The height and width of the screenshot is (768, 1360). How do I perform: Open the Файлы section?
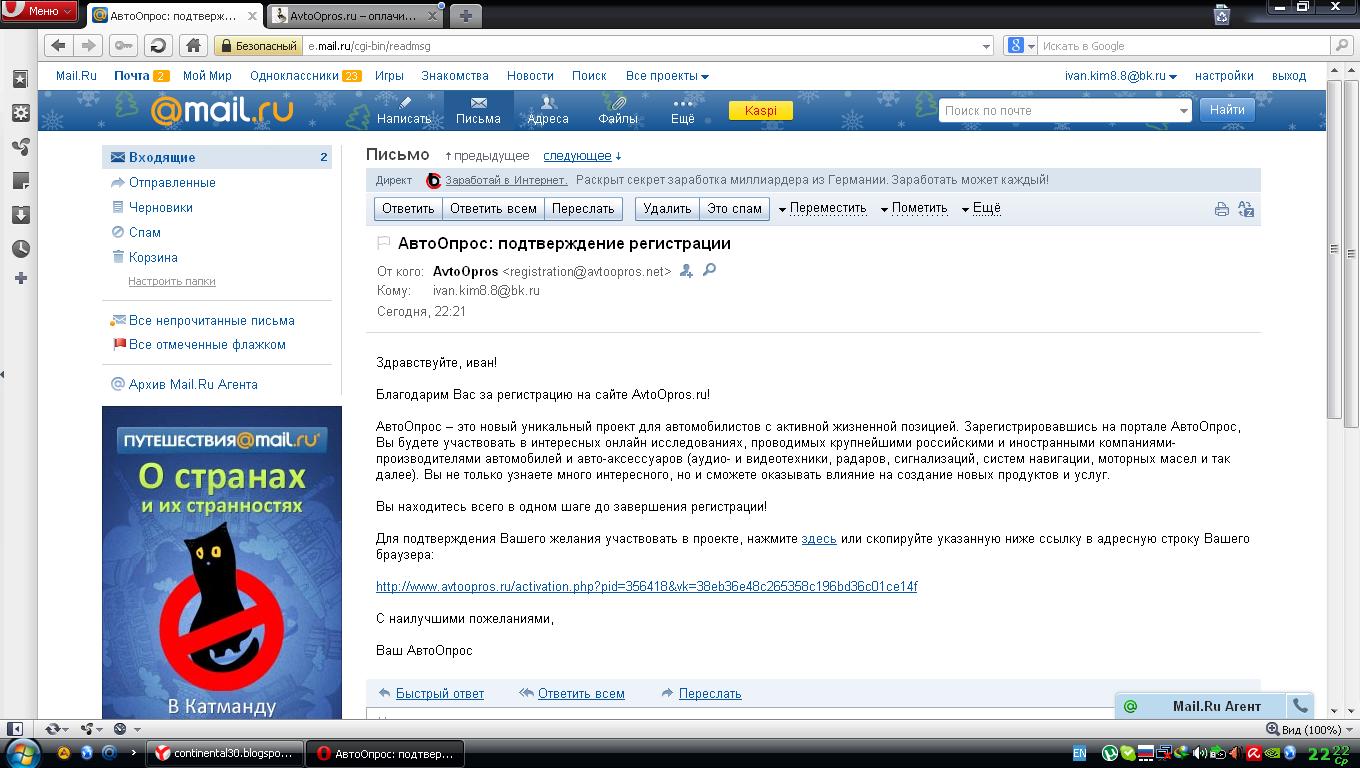coord(618,110)
